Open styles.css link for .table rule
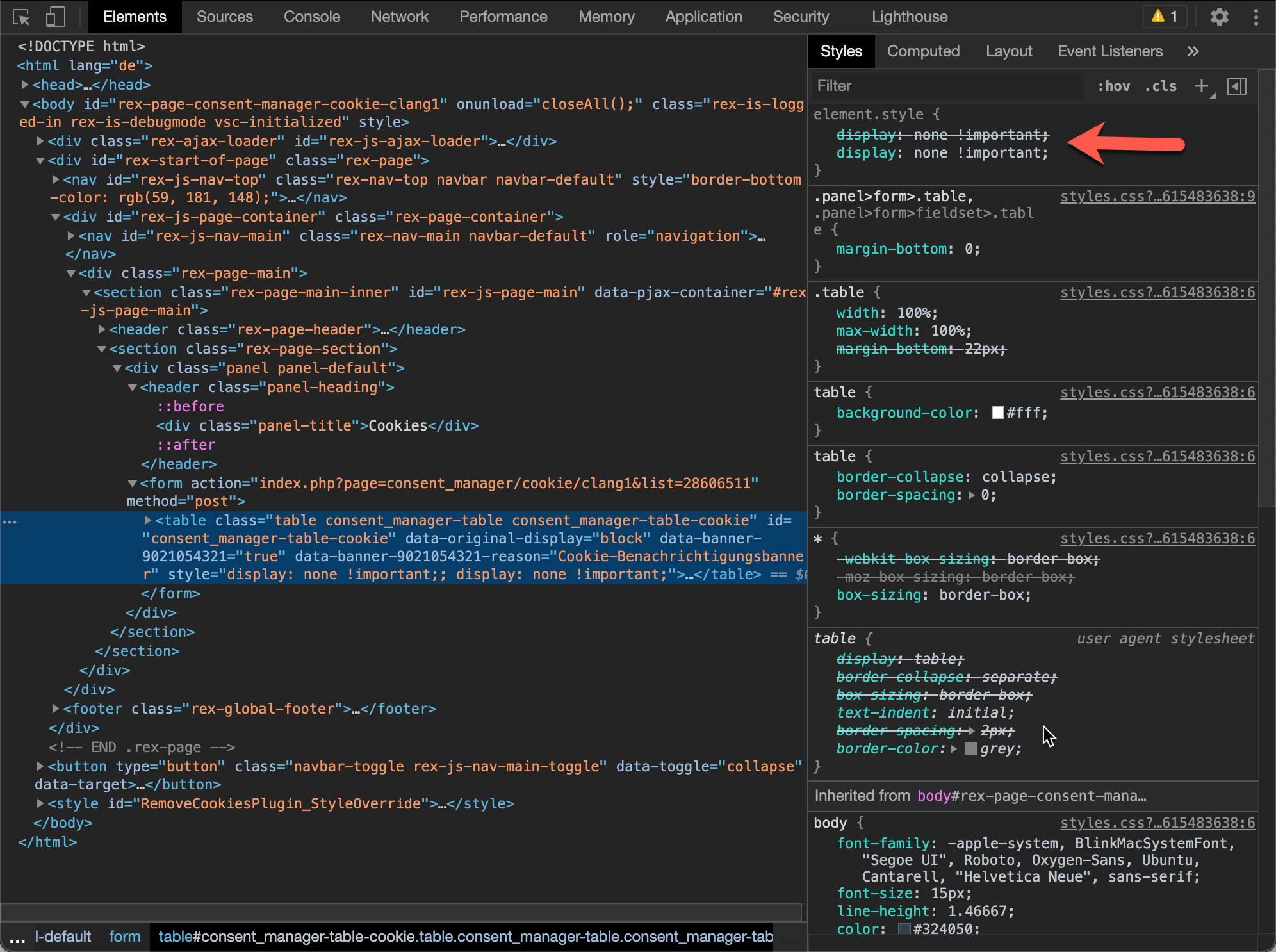The image size is (1276, 952). [1157, 293]
